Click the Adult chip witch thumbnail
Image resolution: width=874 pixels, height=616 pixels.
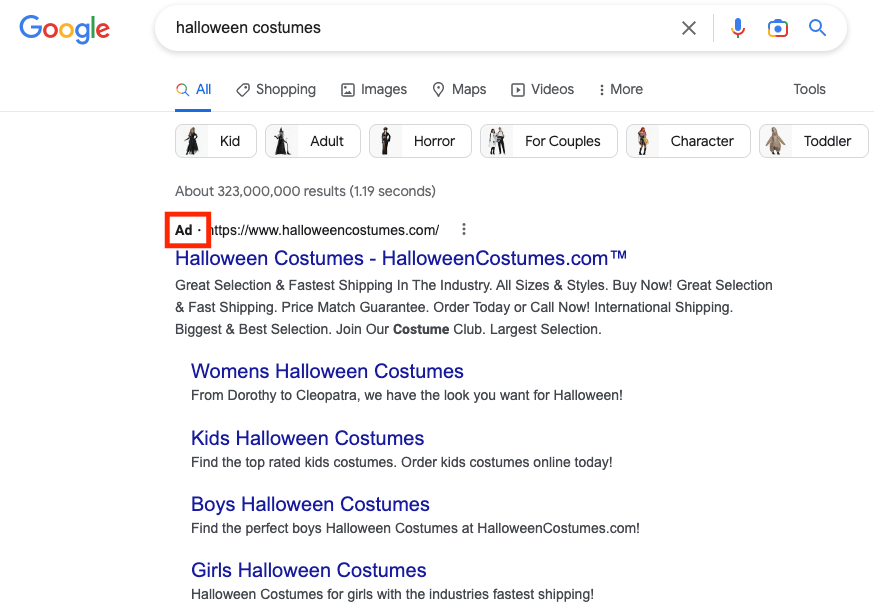(x=283, y=141)
